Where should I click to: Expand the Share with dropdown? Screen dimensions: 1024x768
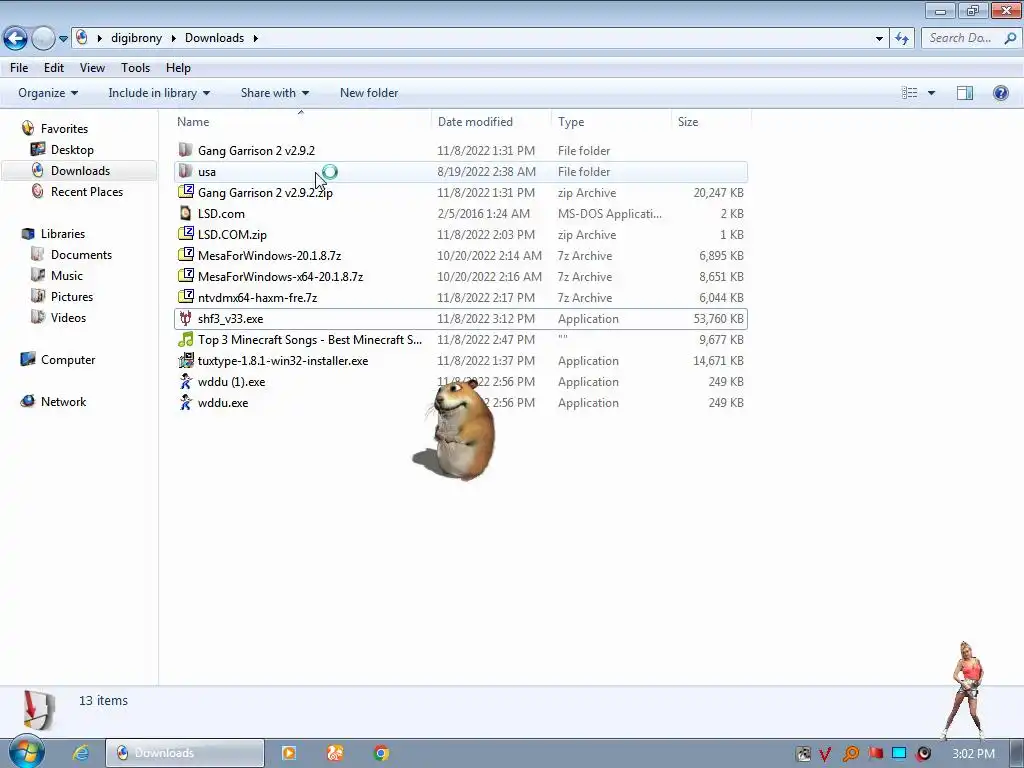275,93
